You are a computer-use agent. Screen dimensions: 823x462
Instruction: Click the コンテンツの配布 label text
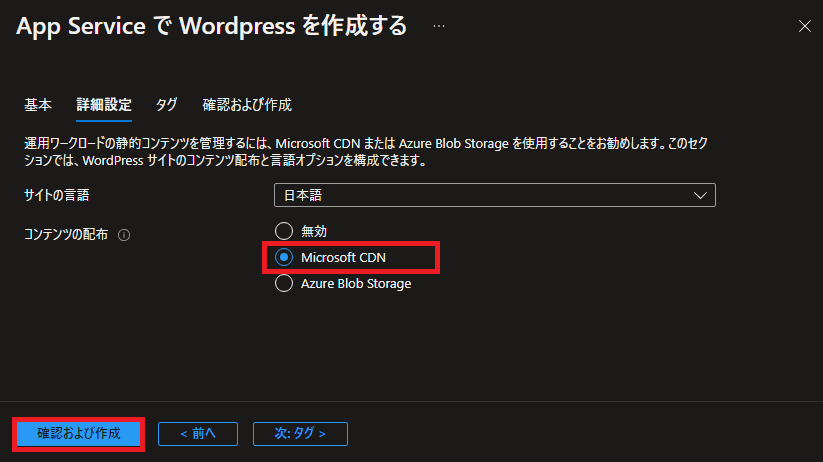66,234
